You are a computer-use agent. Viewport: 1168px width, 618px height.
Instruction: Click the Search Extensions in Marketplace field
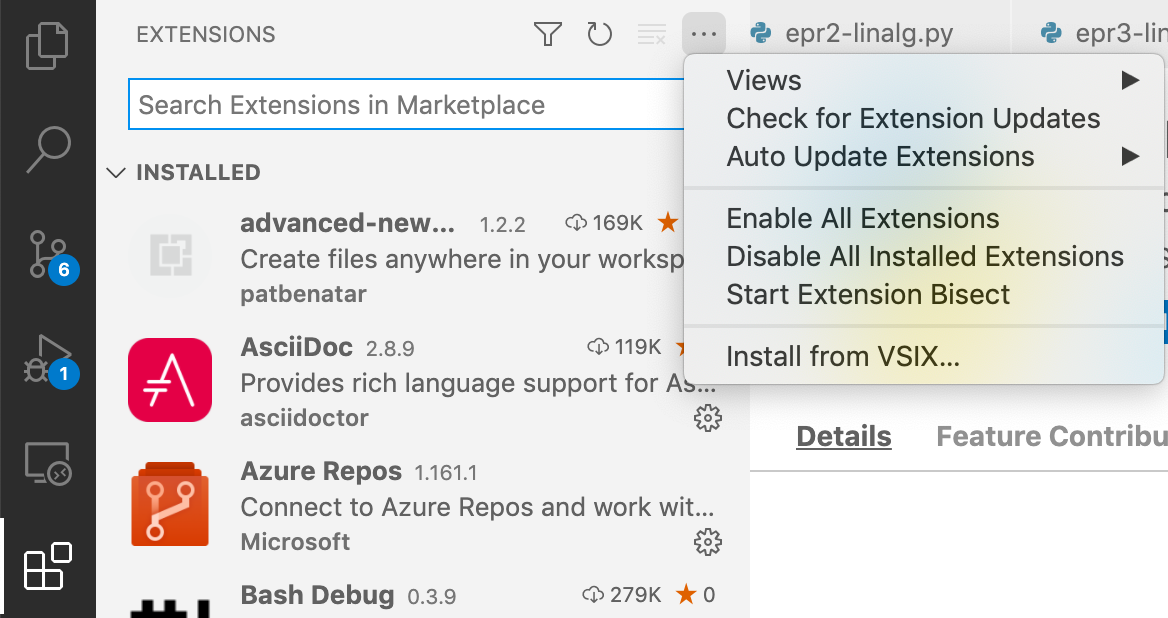[x=400, y=105]
